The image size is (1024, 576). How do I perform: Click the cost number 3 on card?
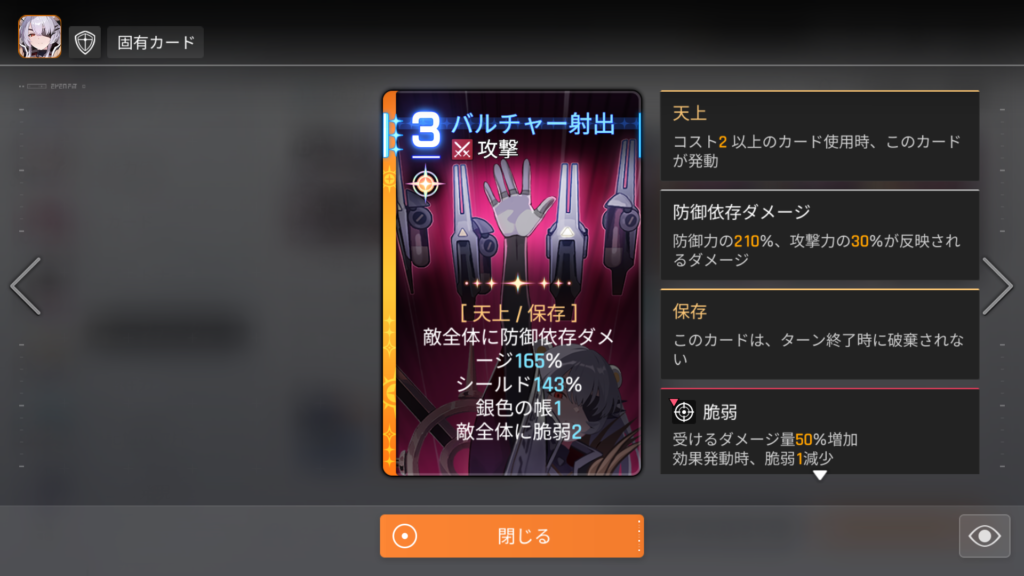[x=426, y=131]
